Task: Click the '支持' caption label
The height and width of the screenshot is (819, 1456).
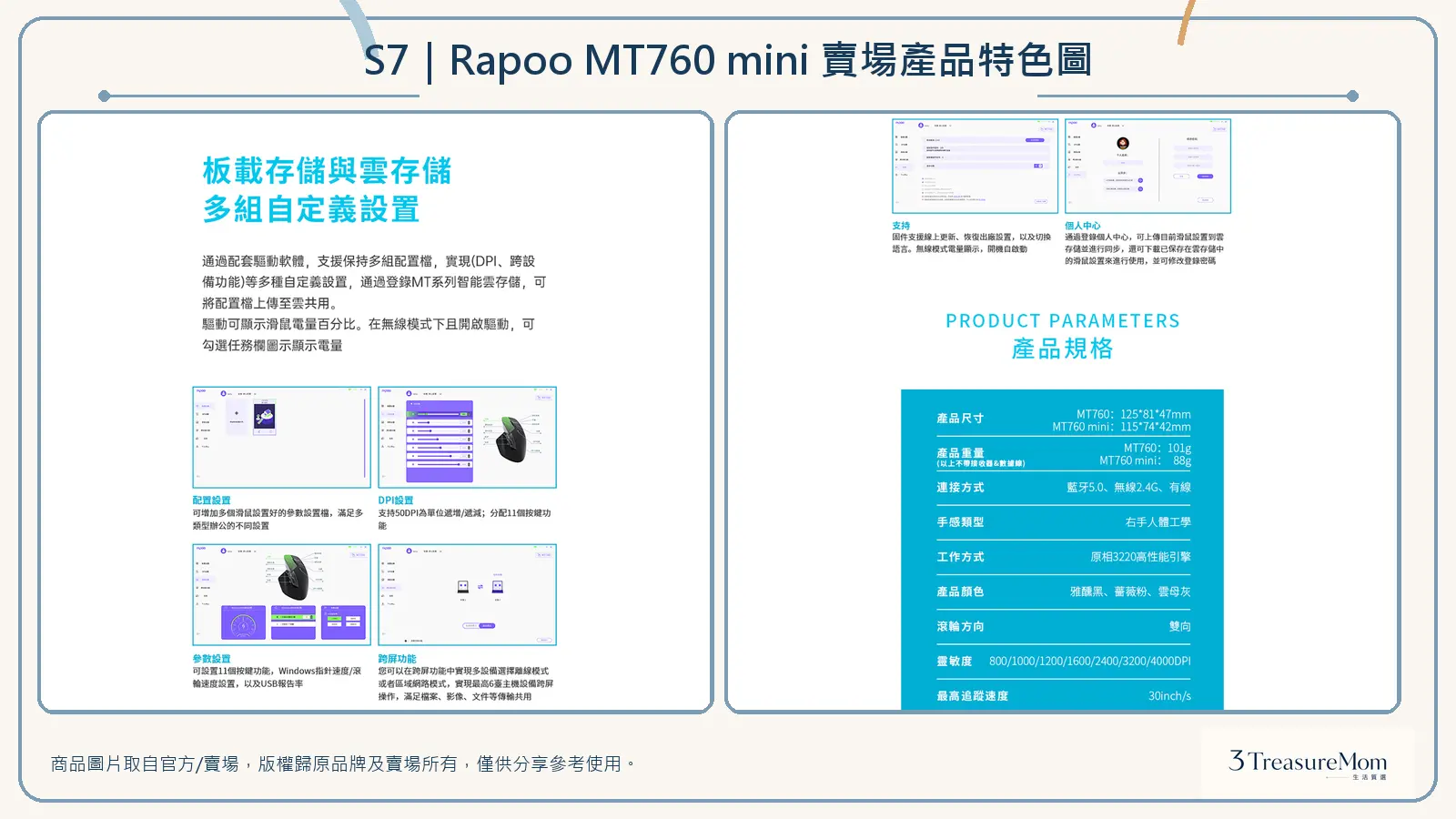Action: [901, 226]
